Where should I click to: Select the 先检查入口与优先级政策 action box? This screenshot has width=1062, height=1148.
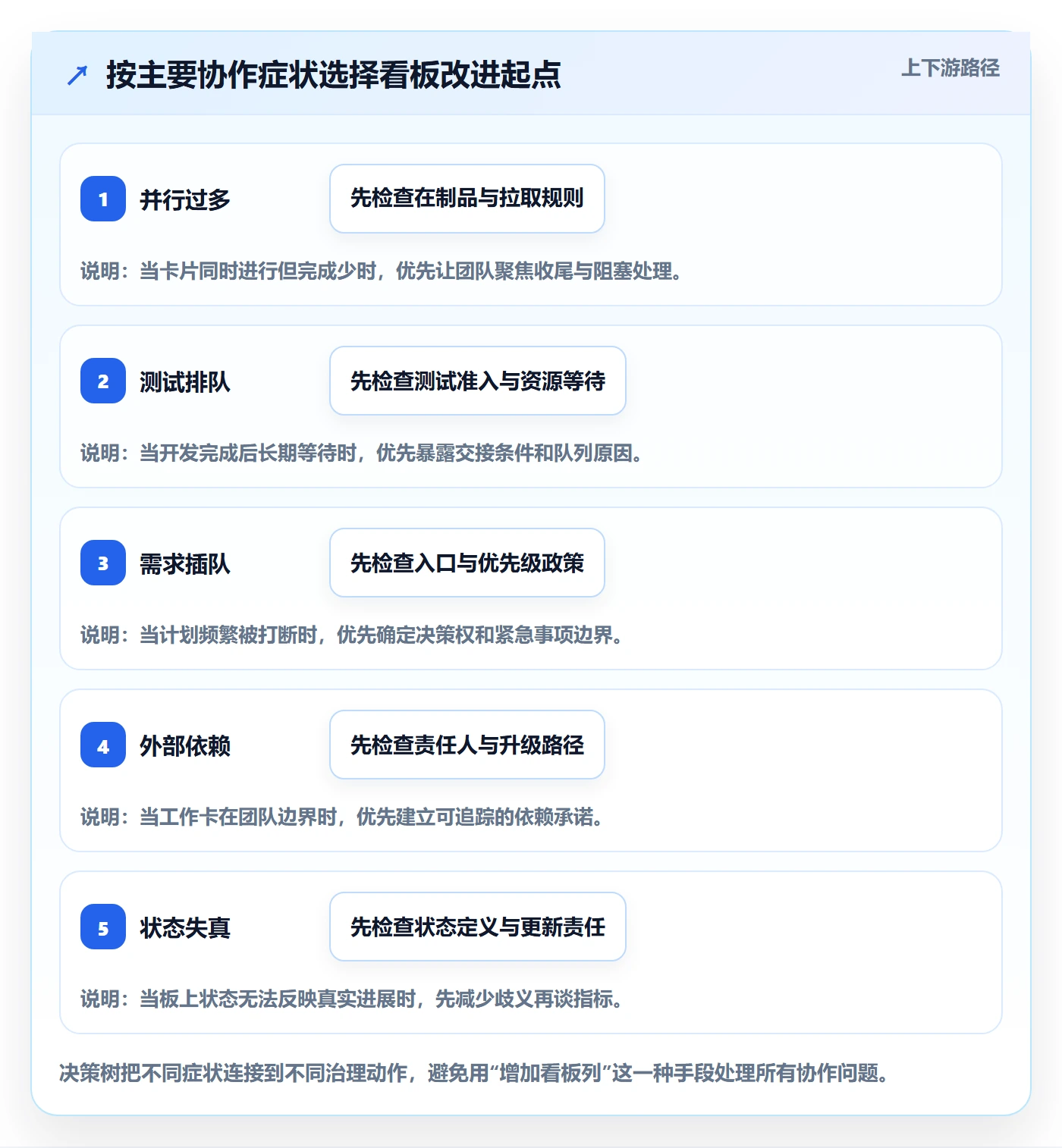point(467,563)
